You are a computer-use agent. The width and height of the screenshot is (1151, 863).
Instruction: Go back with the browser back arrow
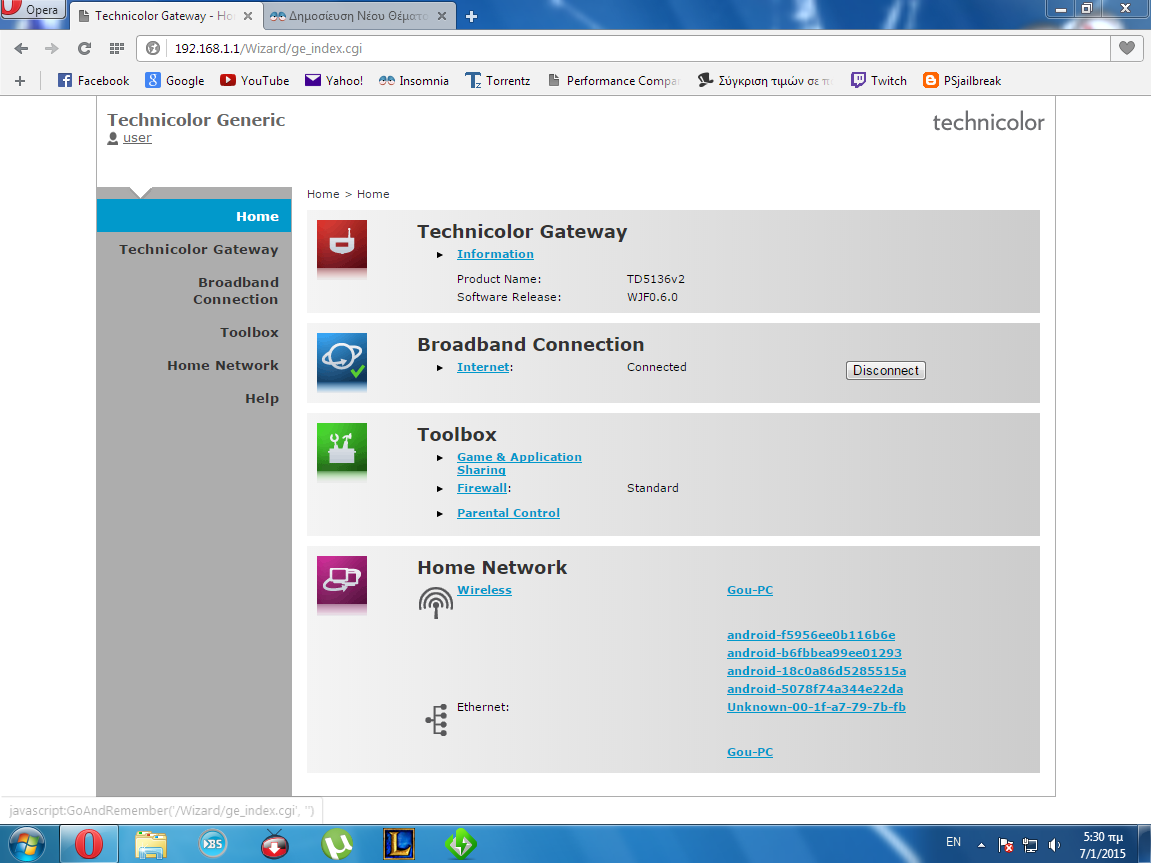point(21,48)
